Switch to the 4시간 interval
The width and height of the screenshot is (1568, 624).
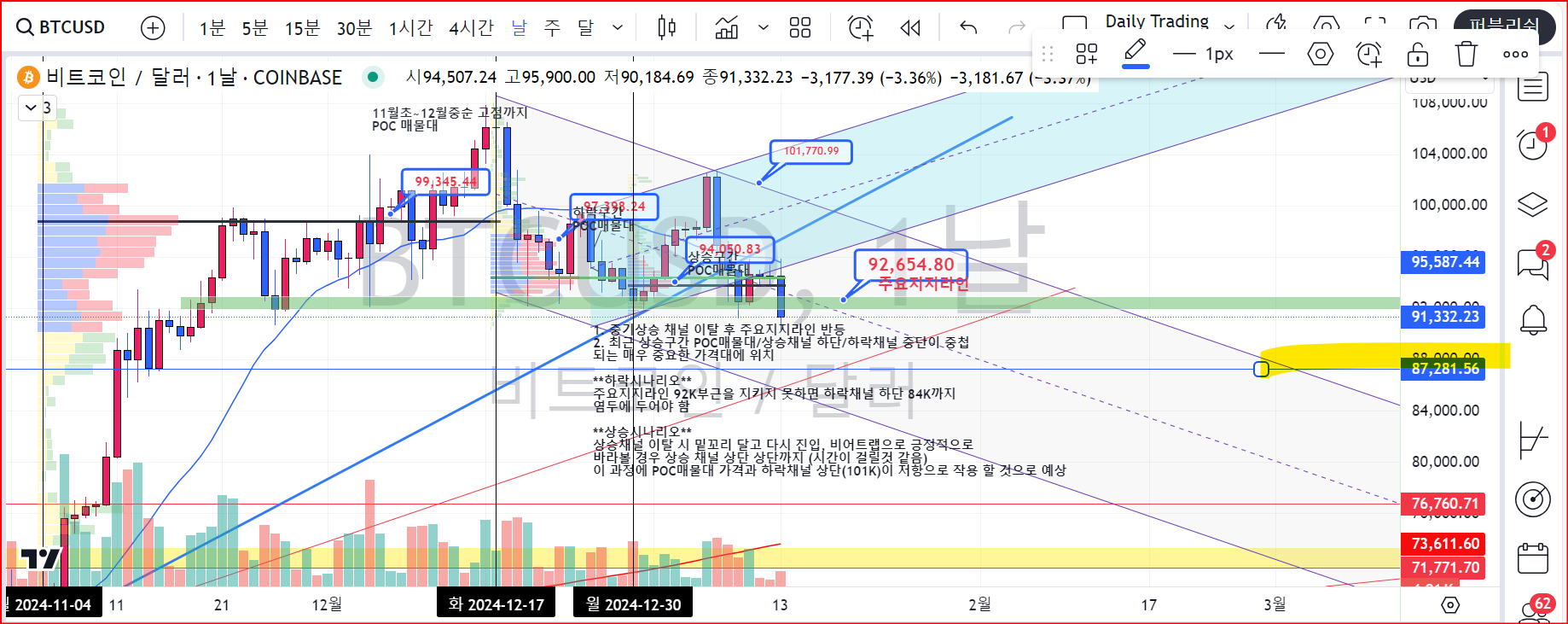click(x=471, y=28)
